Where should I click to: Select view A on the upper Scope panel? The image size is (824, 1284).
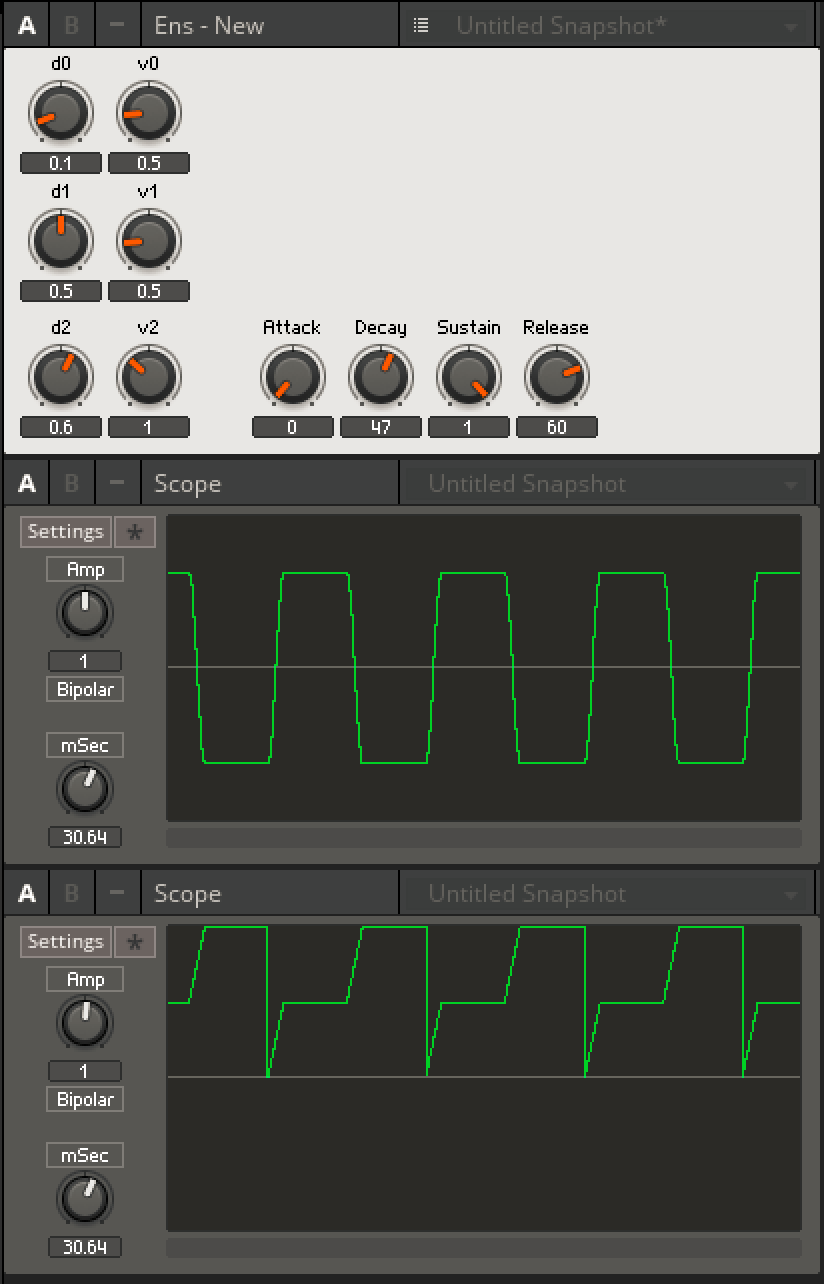click(27, 483)
